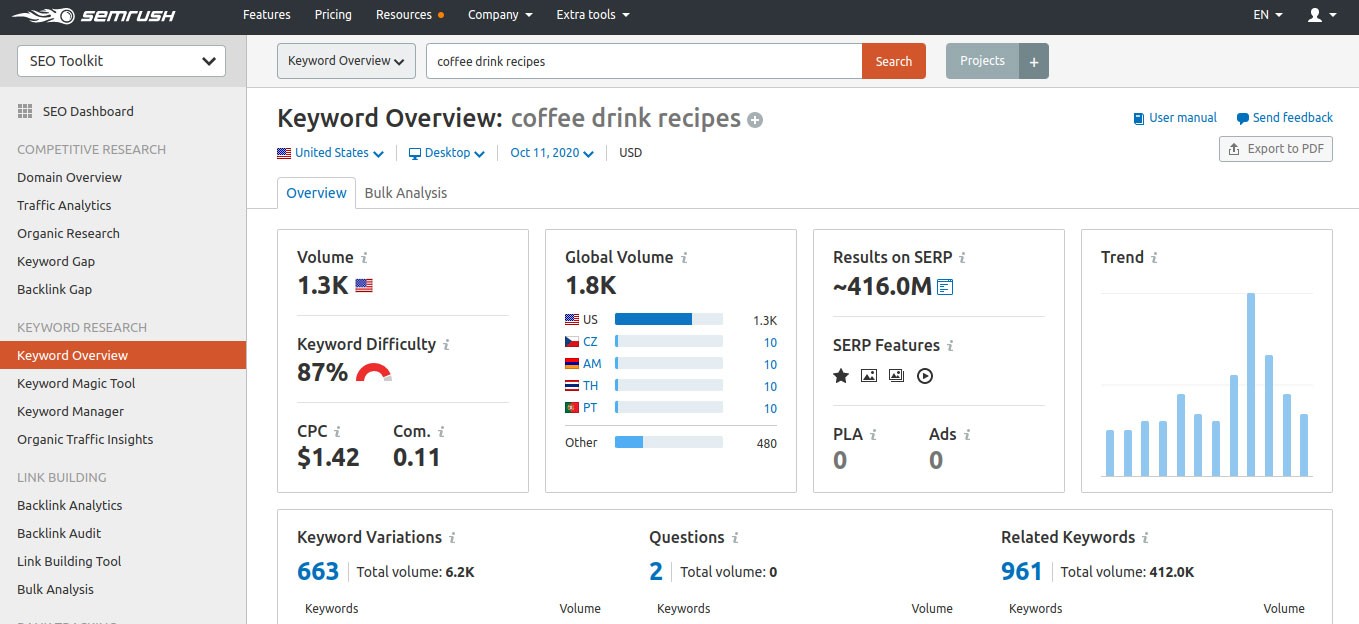Open the Oct 11, 2020 date selector
The height and width of the screenshot is (624, 1359).
tap(551, 153)
